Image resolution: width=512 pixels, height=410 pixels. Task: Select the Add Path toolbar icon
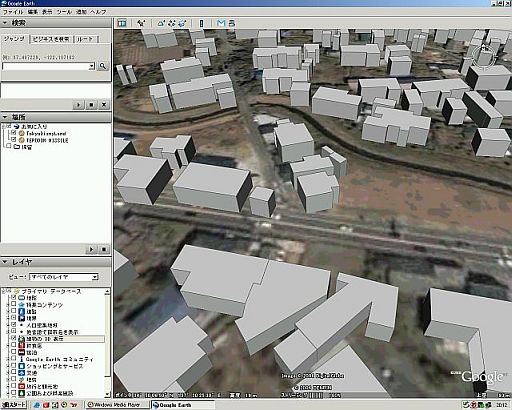[172, 23]
